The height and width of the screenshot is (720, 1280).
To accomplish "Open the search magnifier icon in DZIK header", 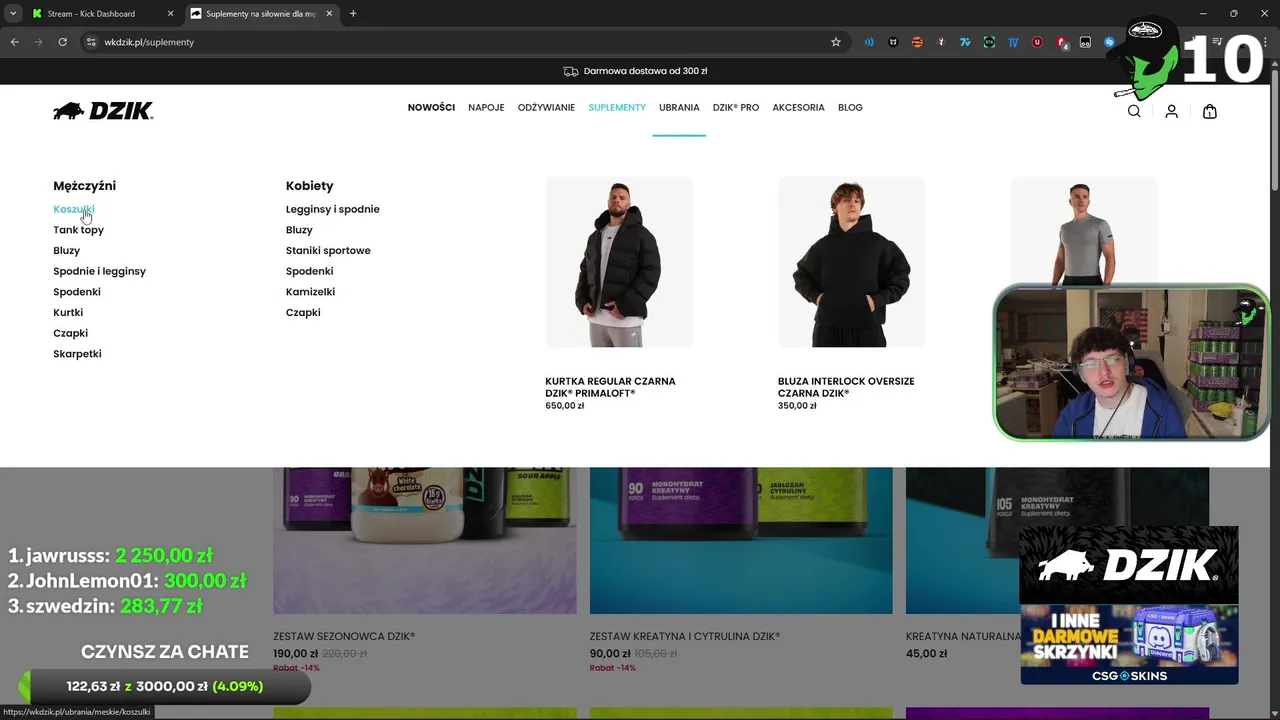I will click(1134, 111).
